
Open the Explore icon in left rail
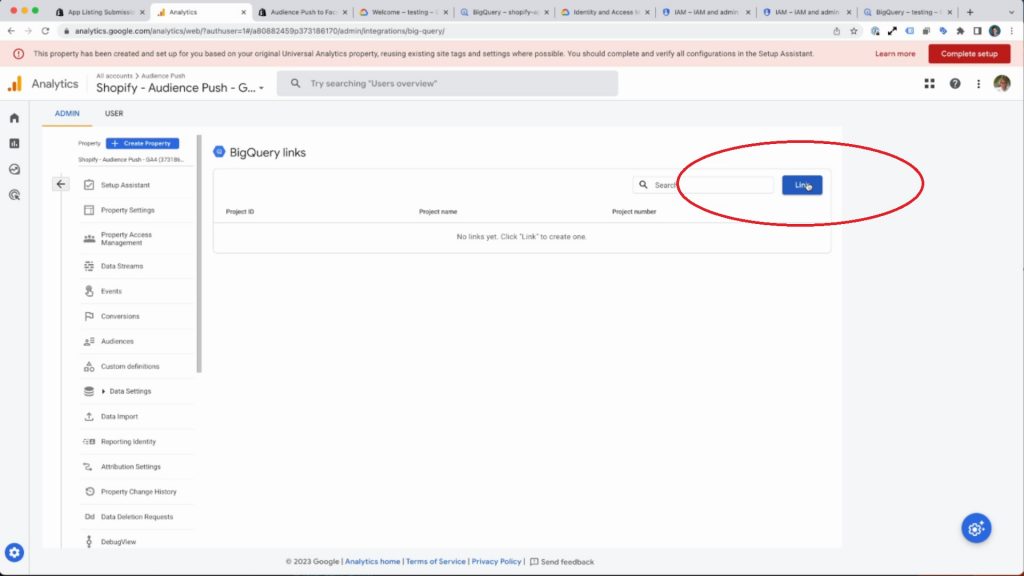[14, 169]
